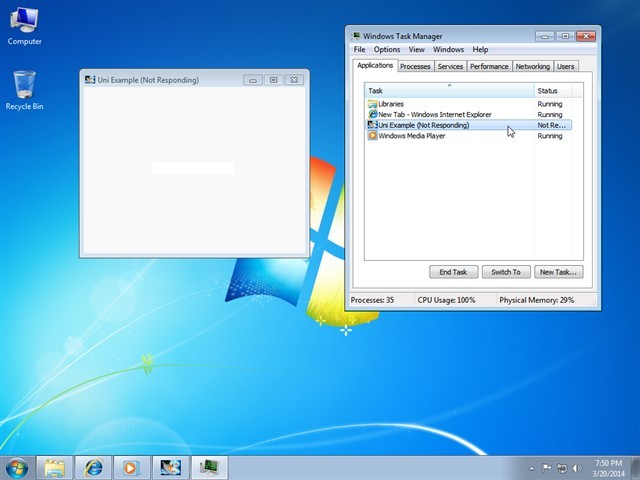Click the Libraries folder icon in task list
This screenshot has width=640, height=480.
point(372,104)
